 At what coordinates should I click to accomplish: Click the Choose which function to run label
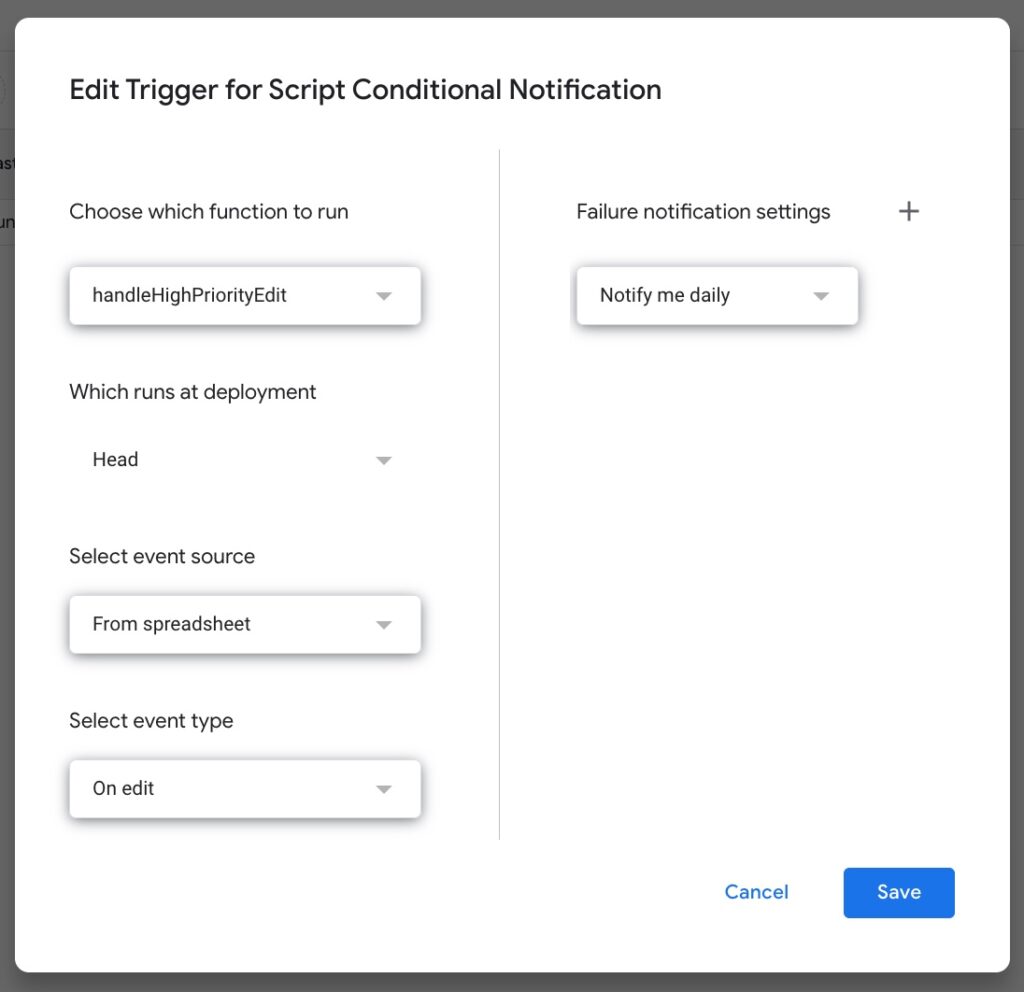[x=209, y=212]
